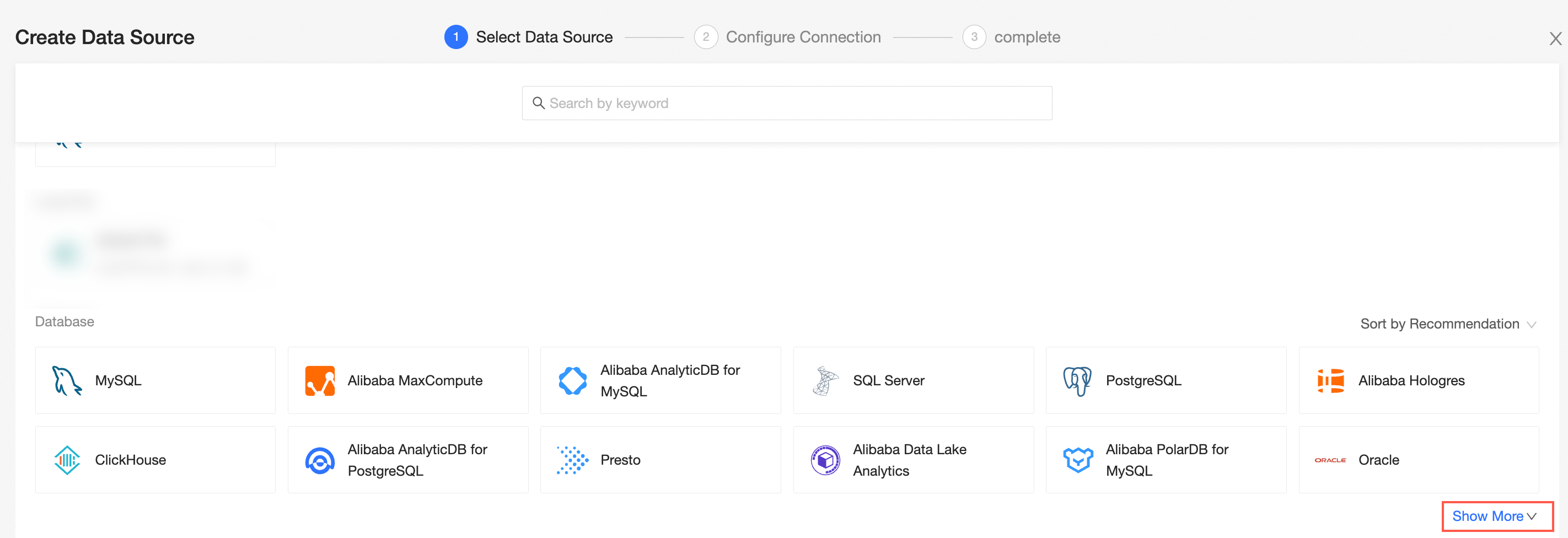Close the Create Data Source dialog
Image resolution: width=1568 pixels, height=538 pixels.
(1555, 39)
